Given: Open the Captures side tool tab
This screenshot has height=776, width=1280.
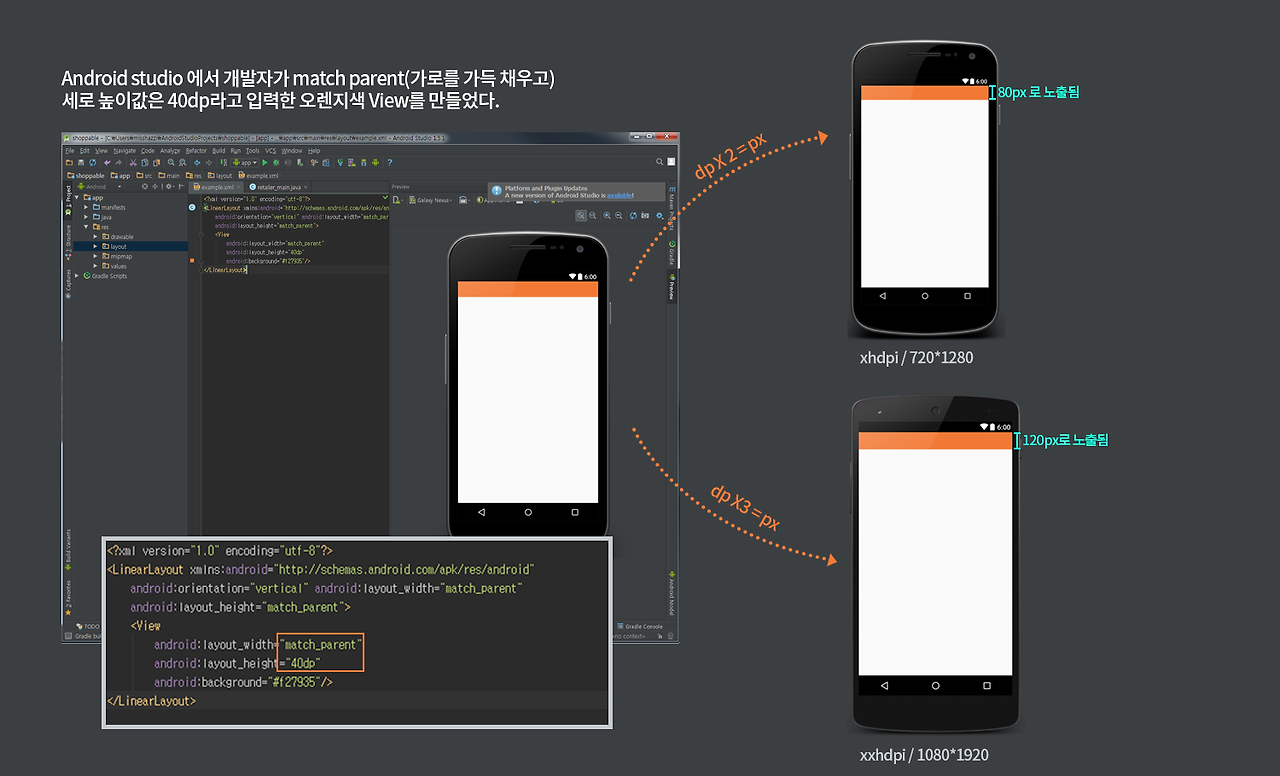Looking at the screenshot, I should coord(68,282).
